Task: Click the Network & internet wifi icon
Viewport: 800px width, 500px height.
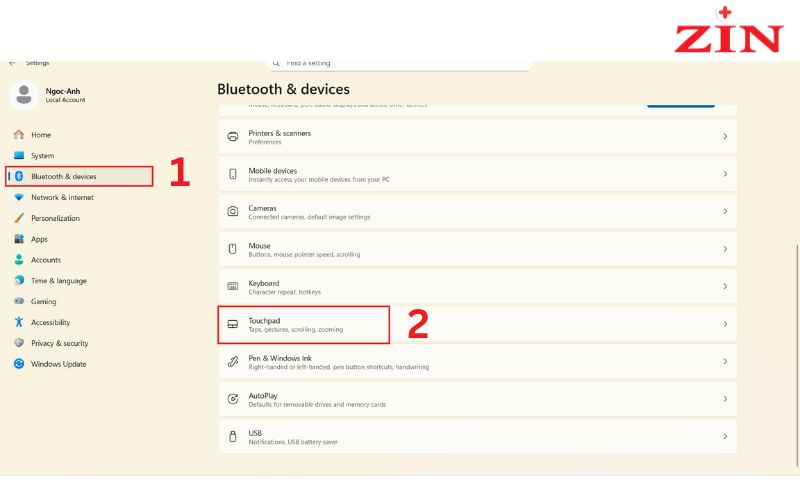Action: 19,197
